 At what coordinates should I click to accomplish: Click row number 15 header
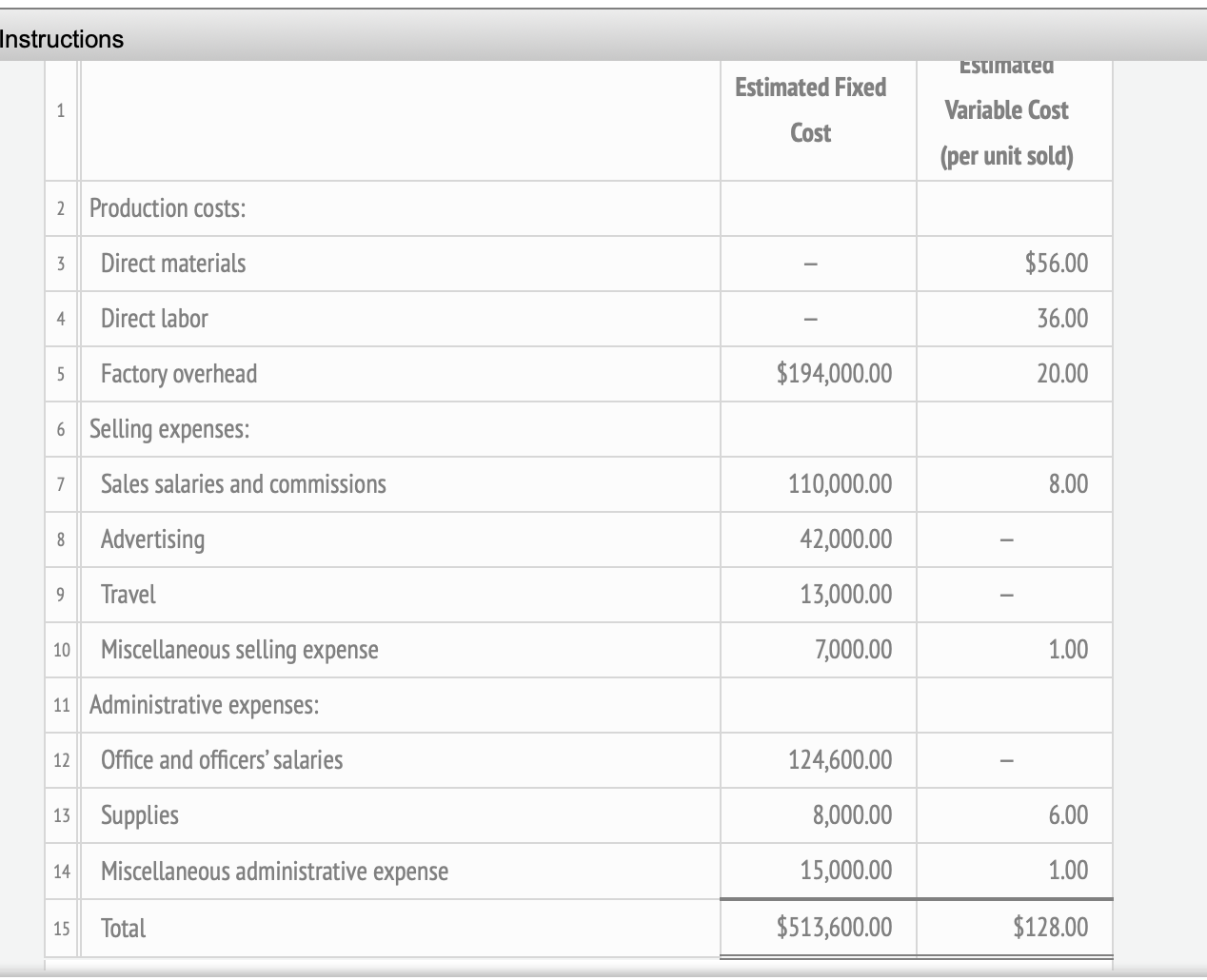pyautogui.click(x=59, y=929)
